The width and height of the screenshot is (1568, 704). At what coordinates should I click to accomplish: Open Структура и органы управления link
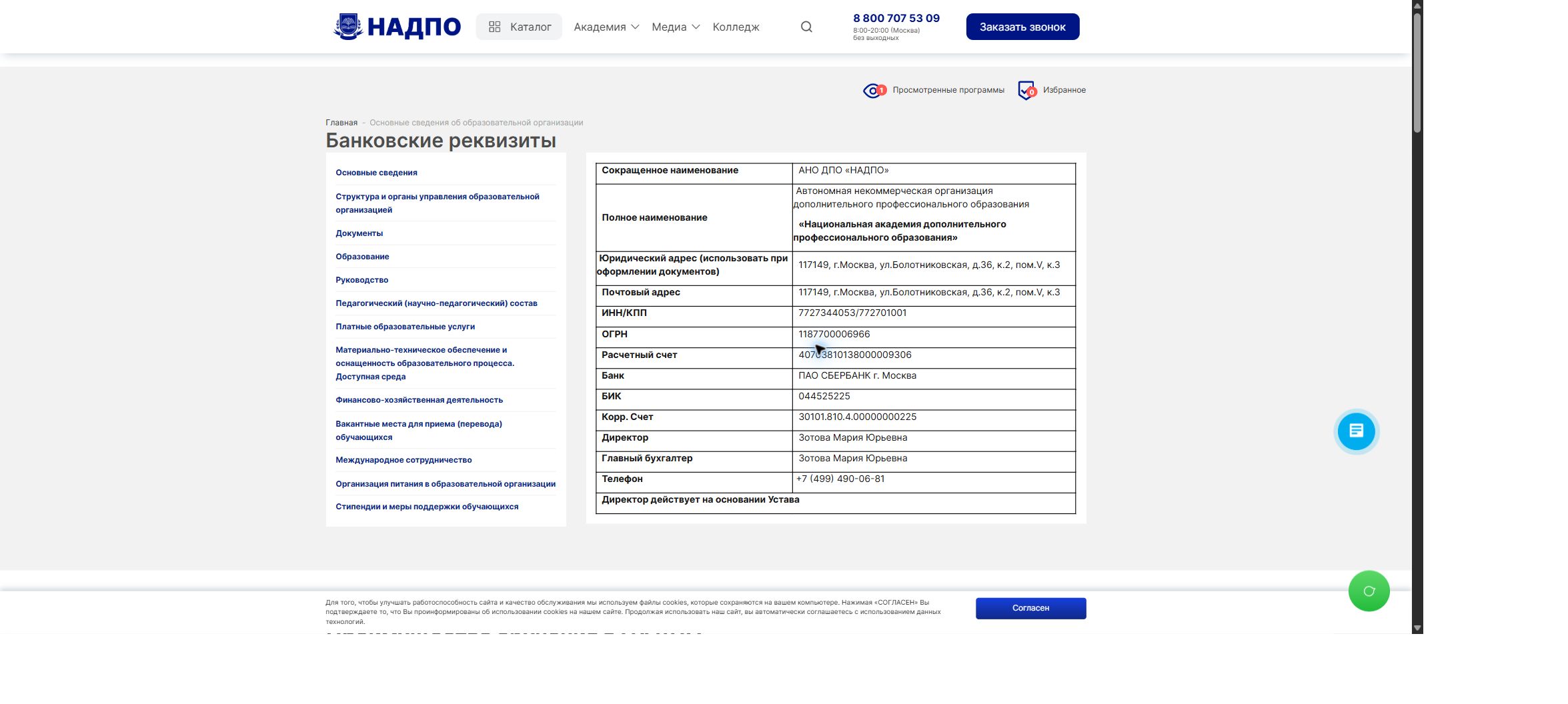[438, 203]
